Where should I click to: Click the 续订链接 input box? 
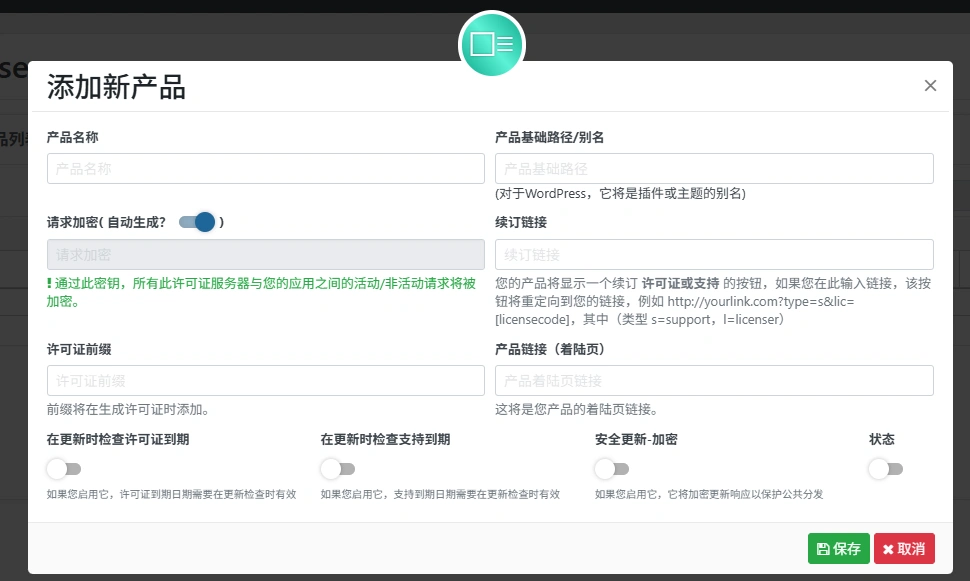pyautogui.click(x=714, y=254)
